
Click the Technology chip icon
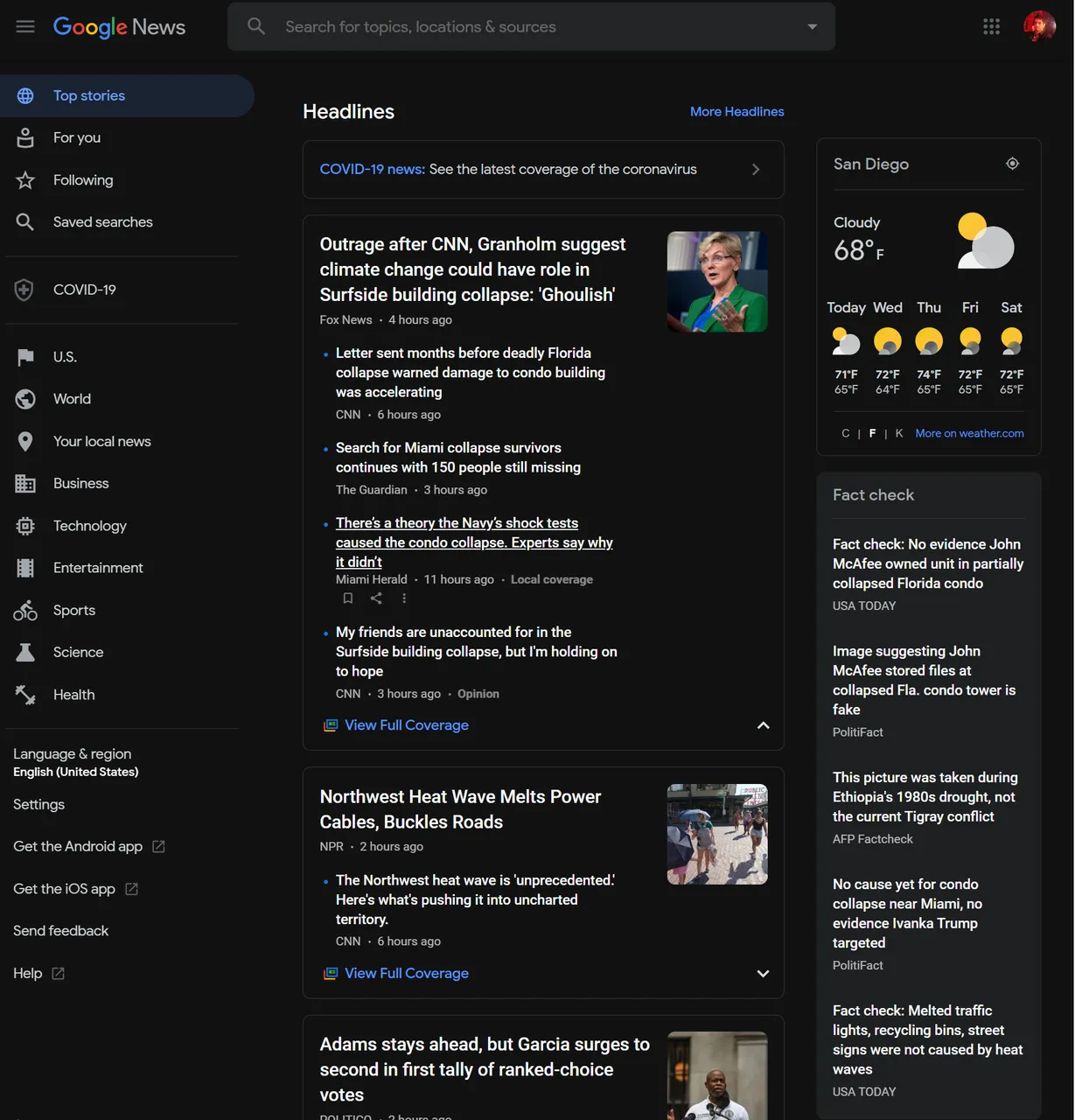point(25,526)
